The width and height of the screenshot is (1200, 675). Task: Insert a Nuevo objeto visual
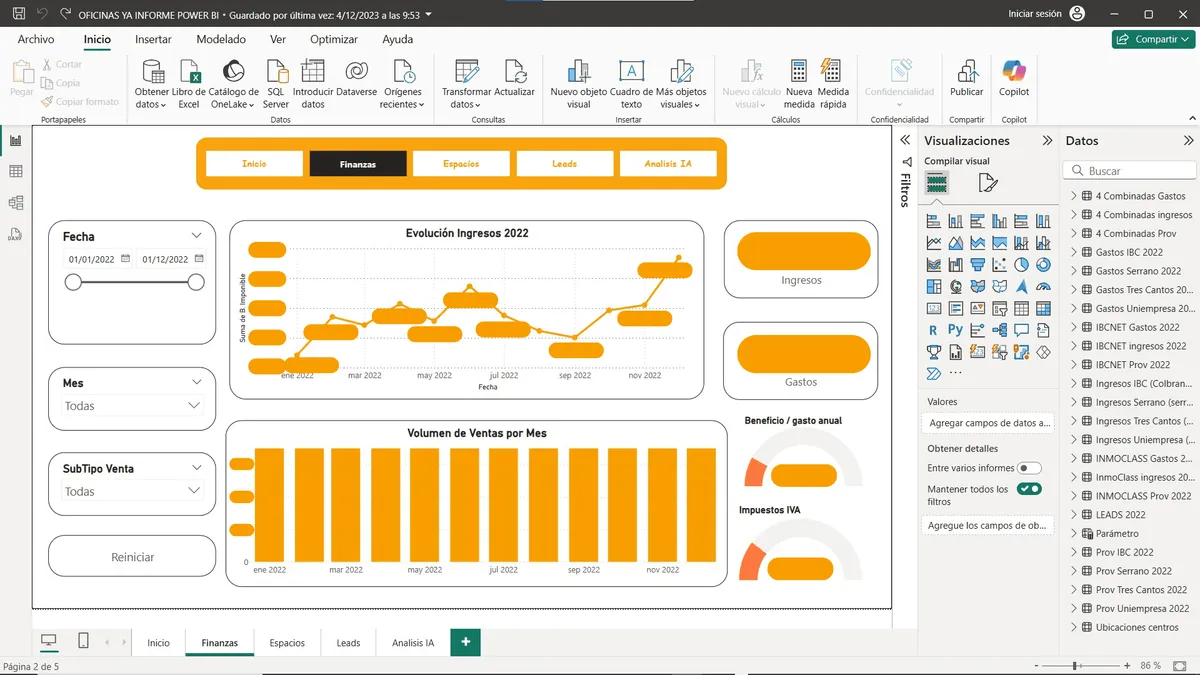[x=578, y=84]
